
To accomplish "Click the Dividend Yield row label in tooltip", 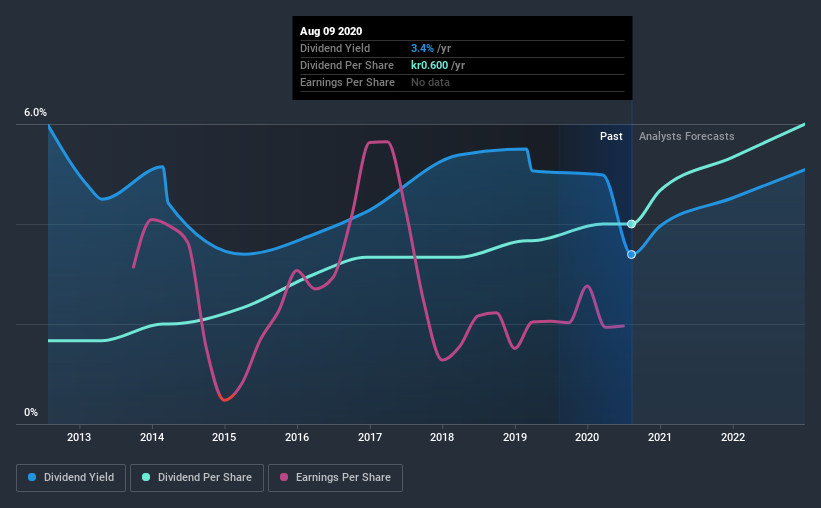I will (x=335, y=48).
